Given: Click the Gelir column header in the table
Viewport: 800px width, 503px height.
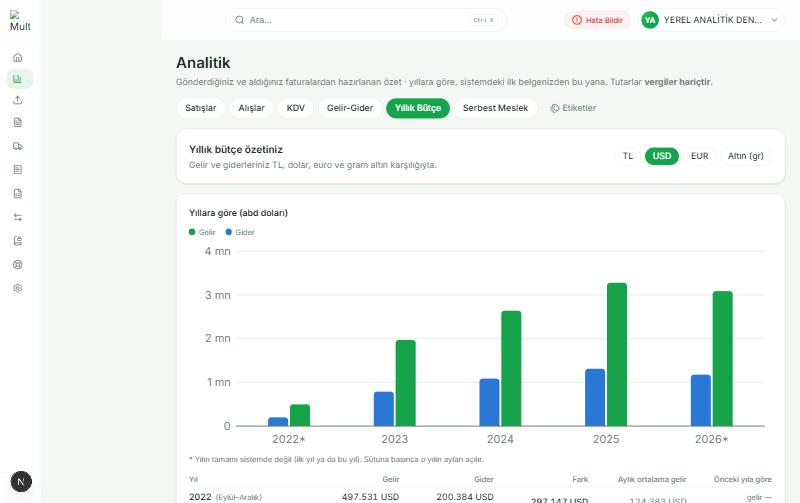Looking at the screenshot, I should tap(391, 480).
